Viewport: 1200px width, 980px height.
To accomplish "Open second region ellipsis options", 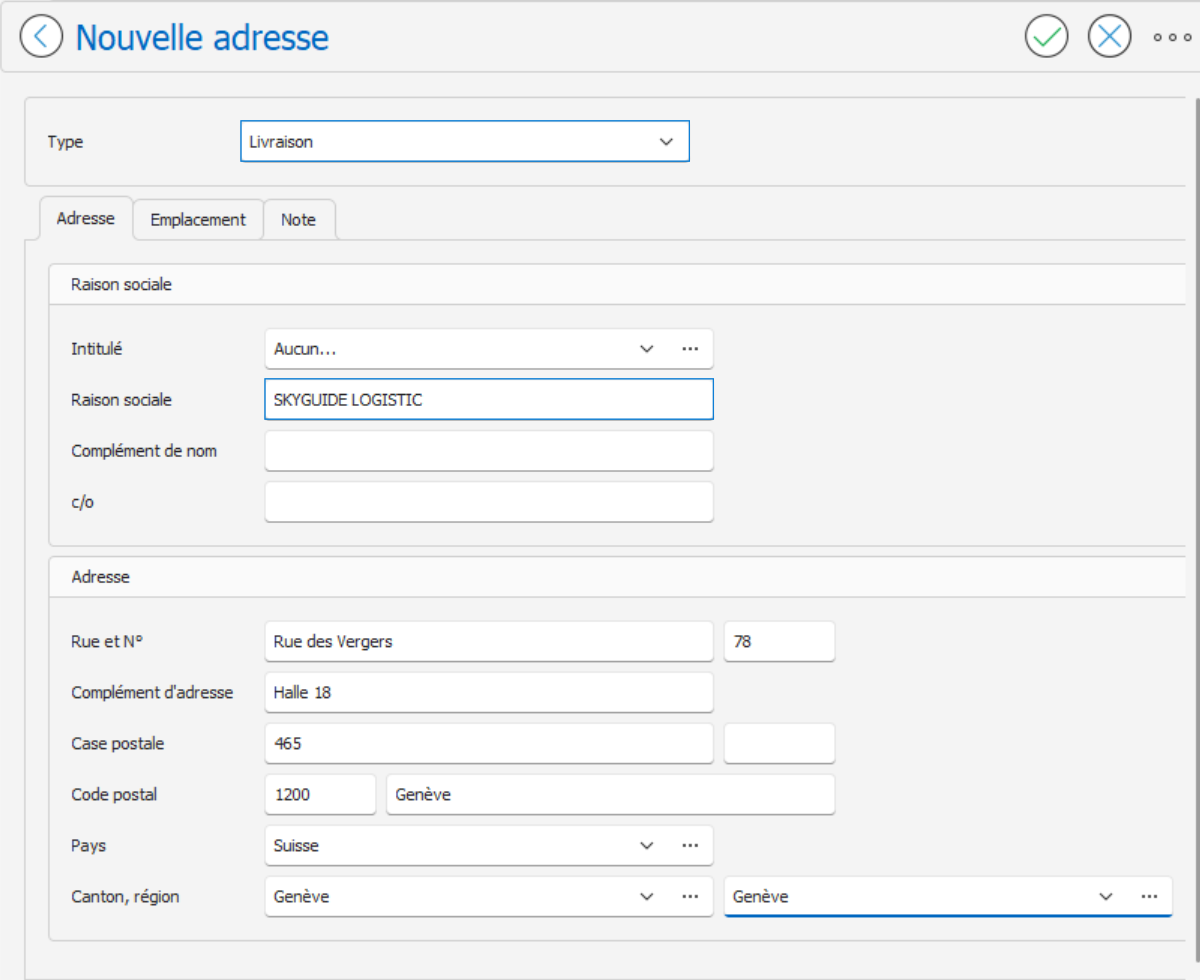I will 1150,897.
